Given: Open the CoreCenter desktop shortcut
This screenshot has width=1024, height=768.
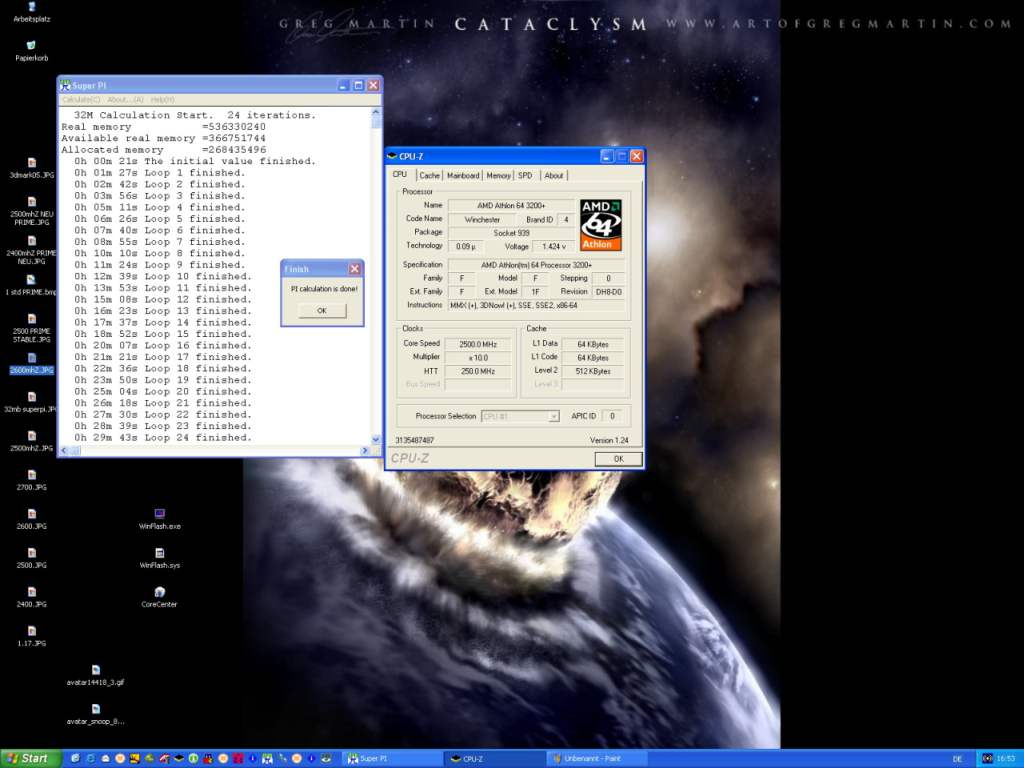Looking at the screenshot, I should (159, 598).
